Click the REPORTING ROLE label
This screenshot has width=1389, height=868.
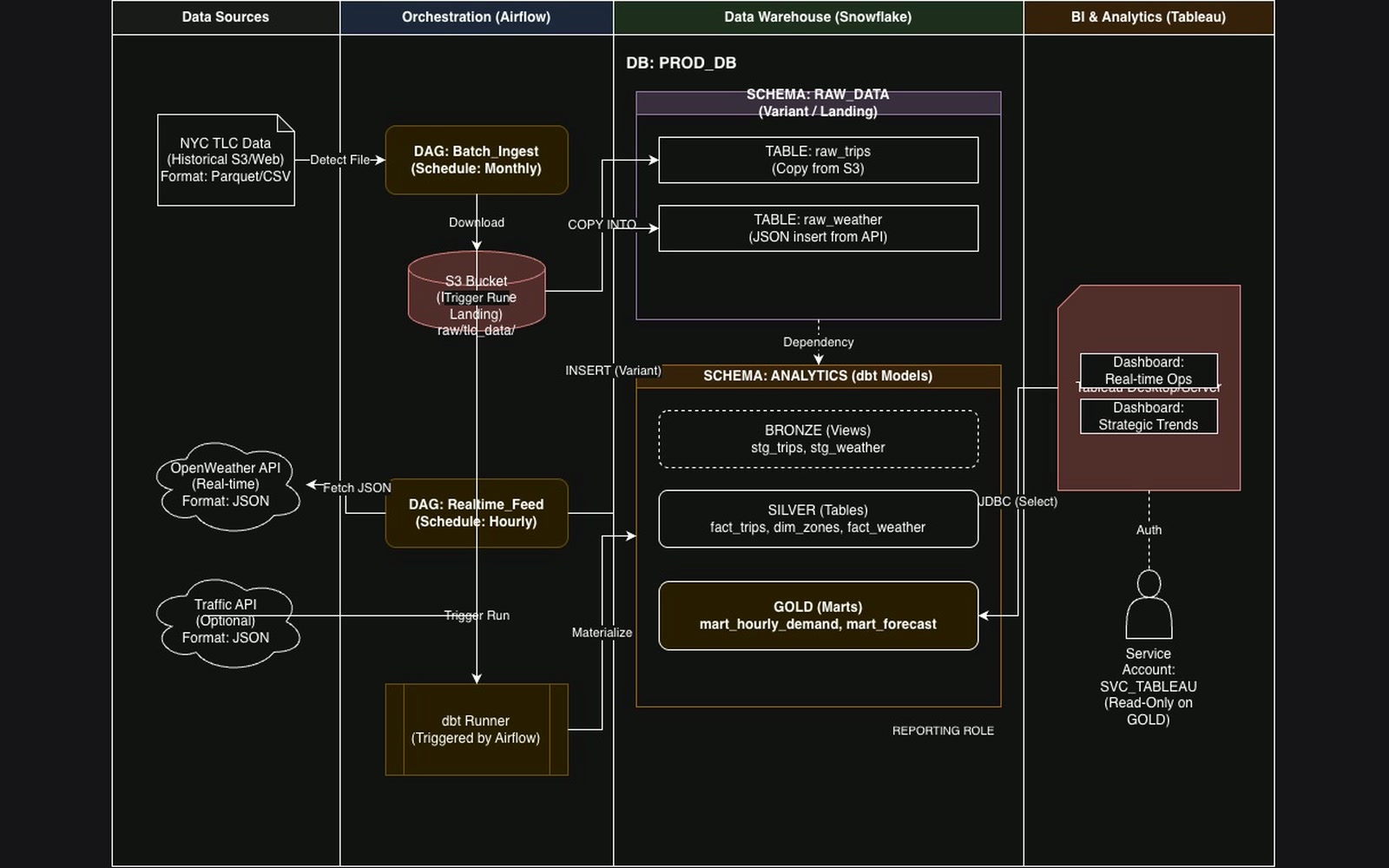click(x=943, y=731)
